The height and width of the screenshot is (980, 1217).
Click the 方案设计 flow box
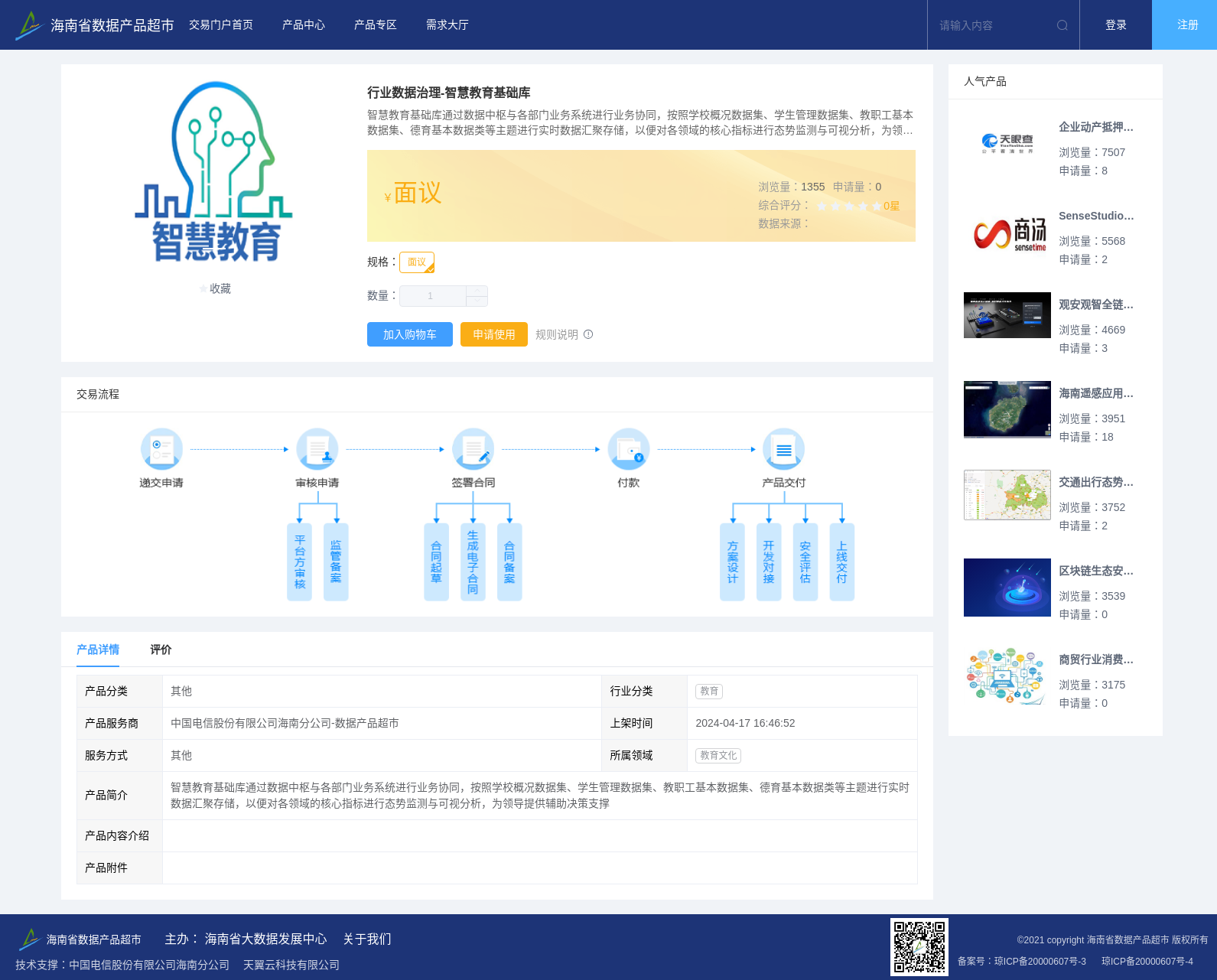(733, 562)
